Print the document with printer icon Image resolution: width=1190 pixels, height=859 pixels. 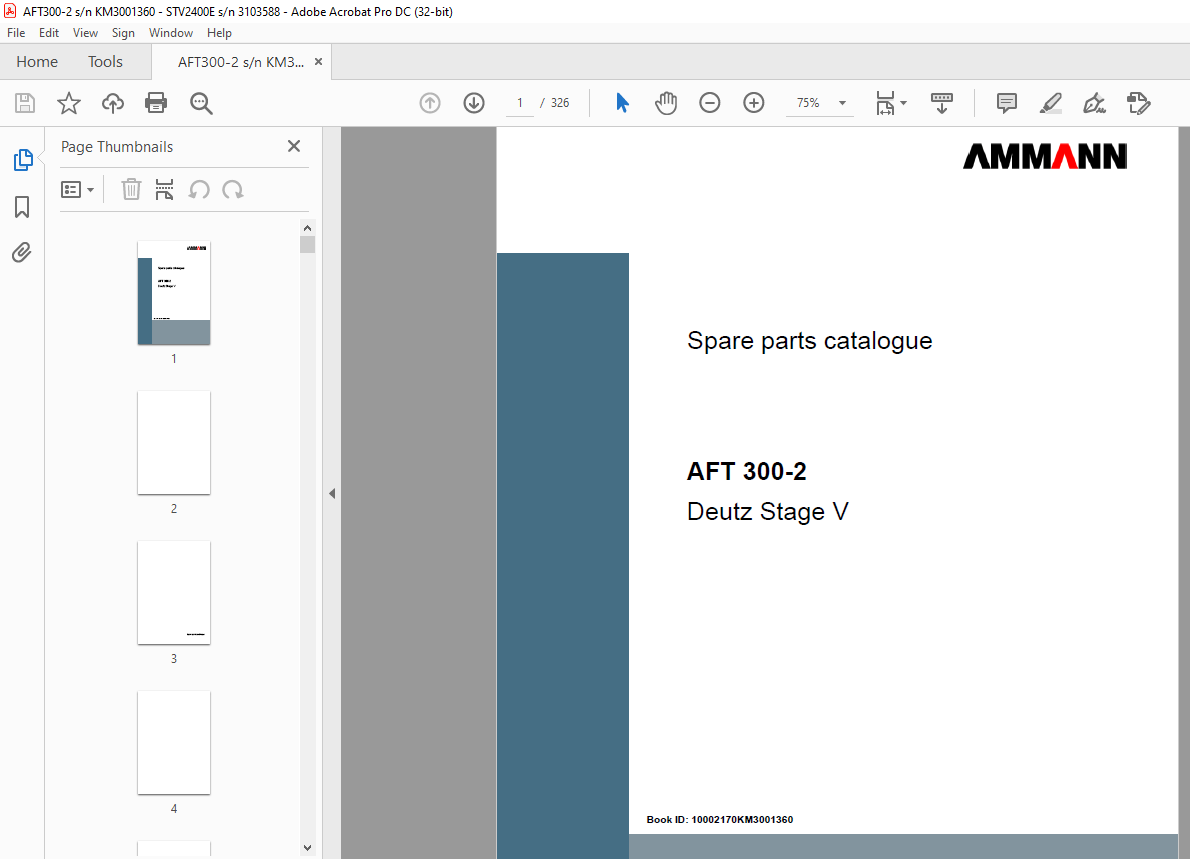point(156,103)
